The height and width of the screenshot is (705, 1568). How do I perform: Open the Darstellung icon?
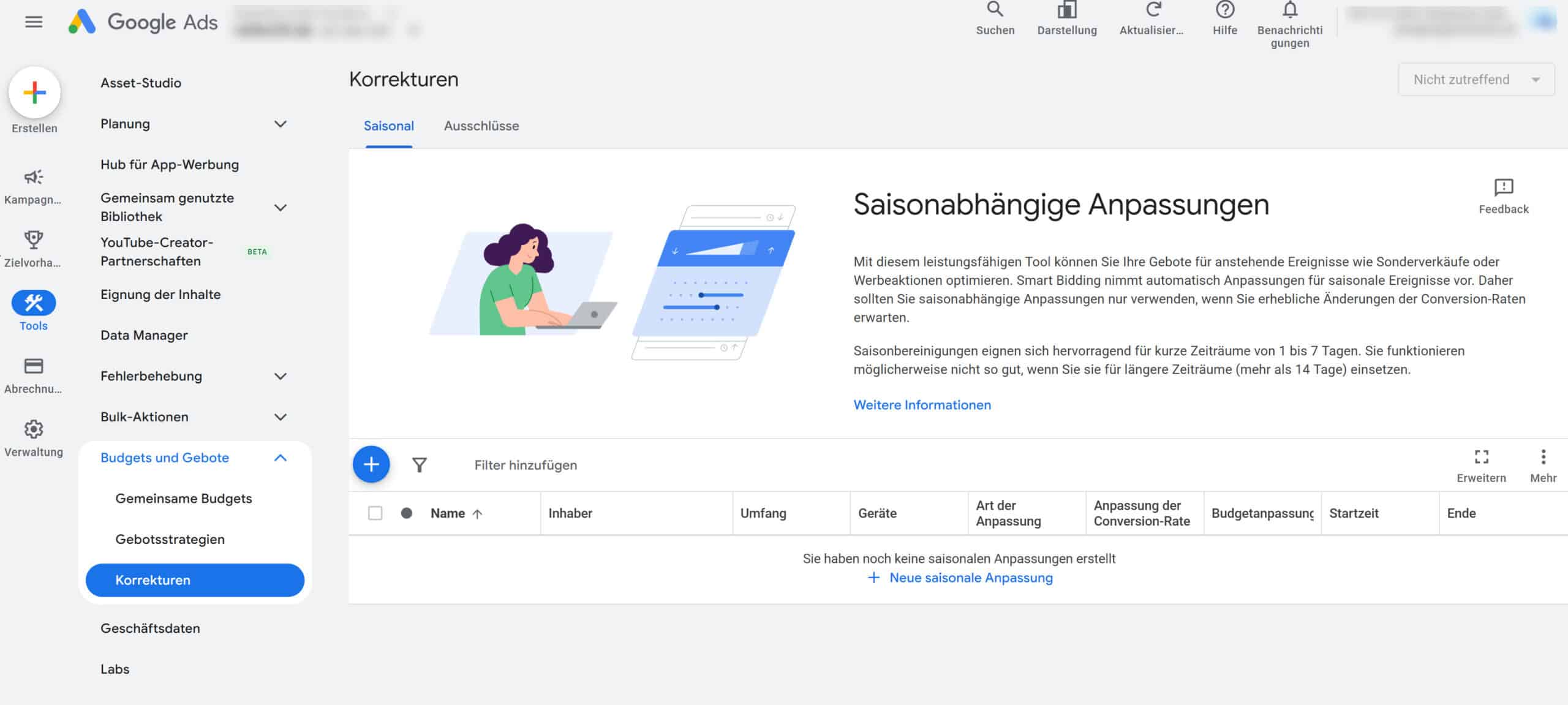[1067, 9]
